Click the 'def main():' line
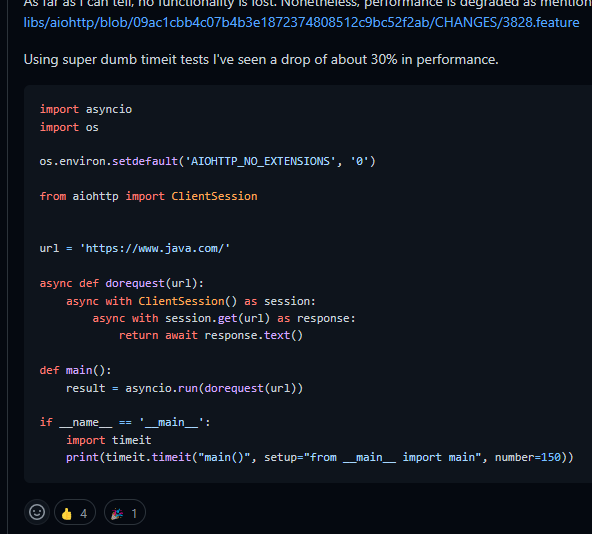The height and width of the screenshot is (534, 592). tap(76, 370)
